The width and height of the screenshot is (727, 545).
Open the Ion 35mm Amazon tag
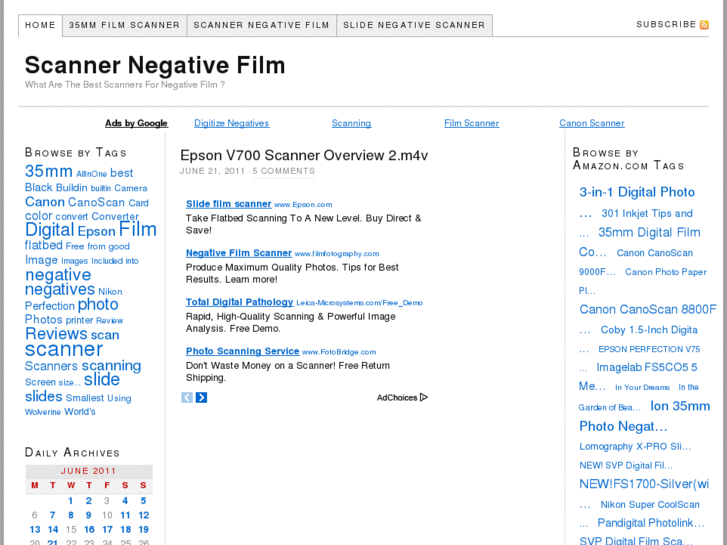tap(680, 406)
